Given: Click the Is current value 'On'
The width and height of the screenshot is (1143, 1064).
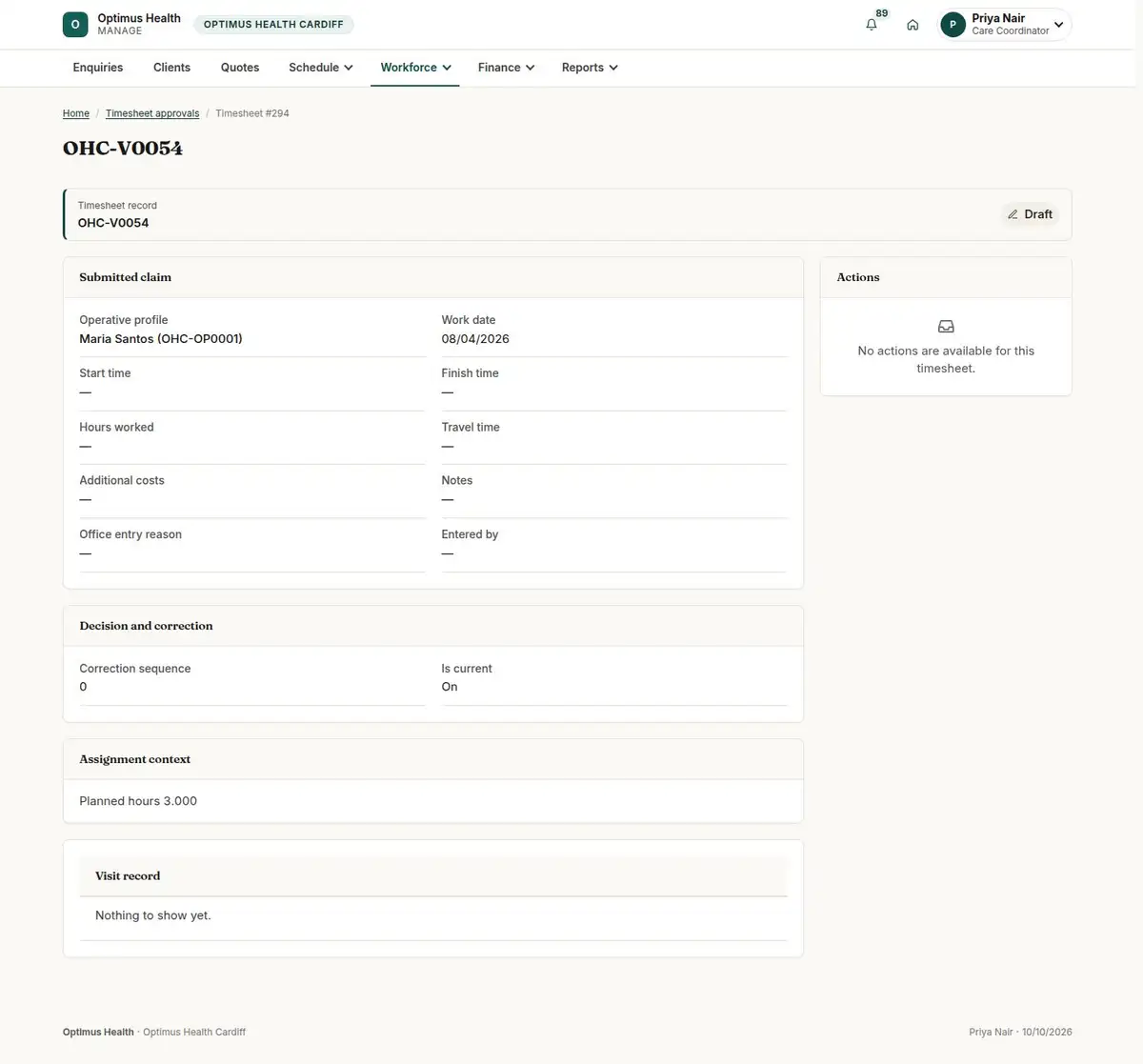Looking at the screenshot, I should pyautogui.click(x=450, y=687).
